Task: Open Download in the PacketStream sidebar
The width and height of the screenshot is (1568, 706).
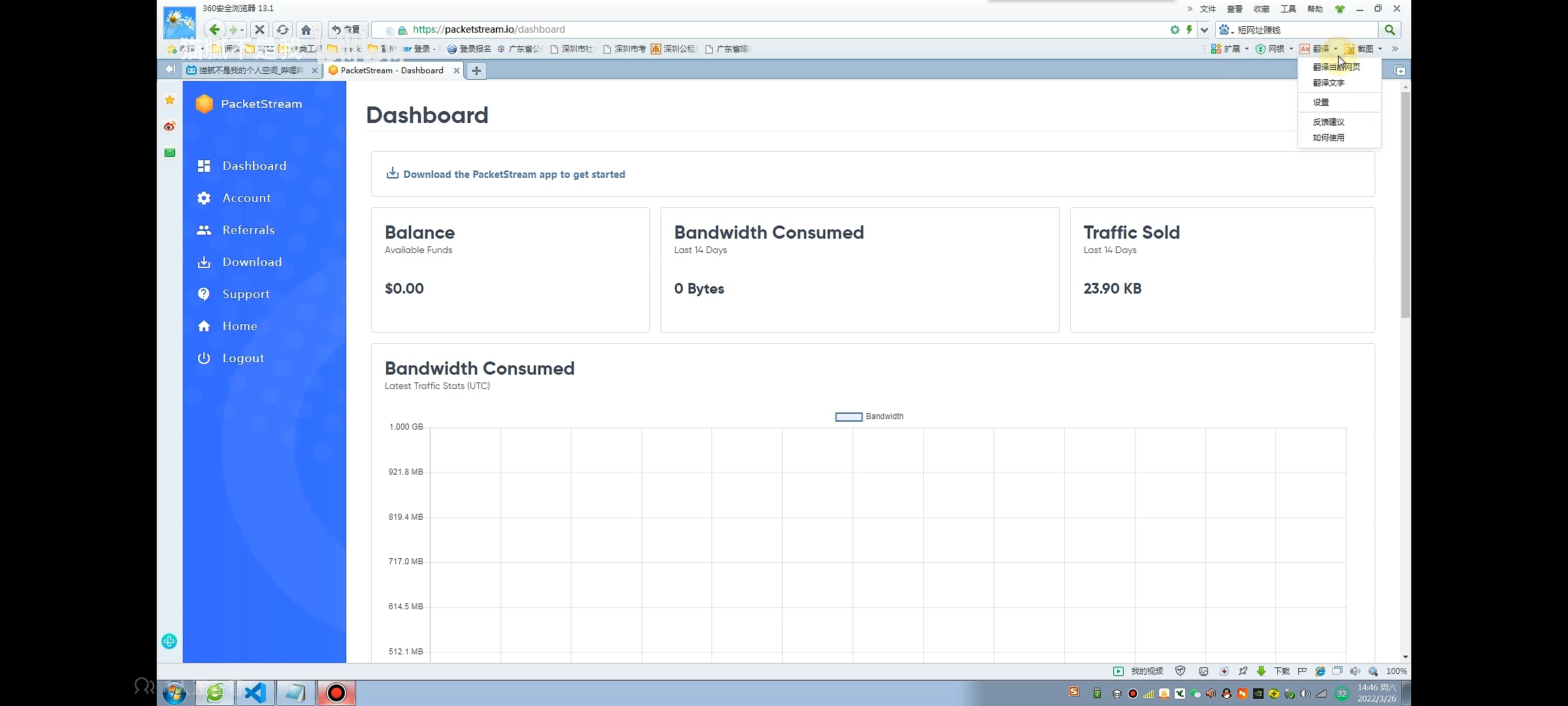Action: pos(239,262)
